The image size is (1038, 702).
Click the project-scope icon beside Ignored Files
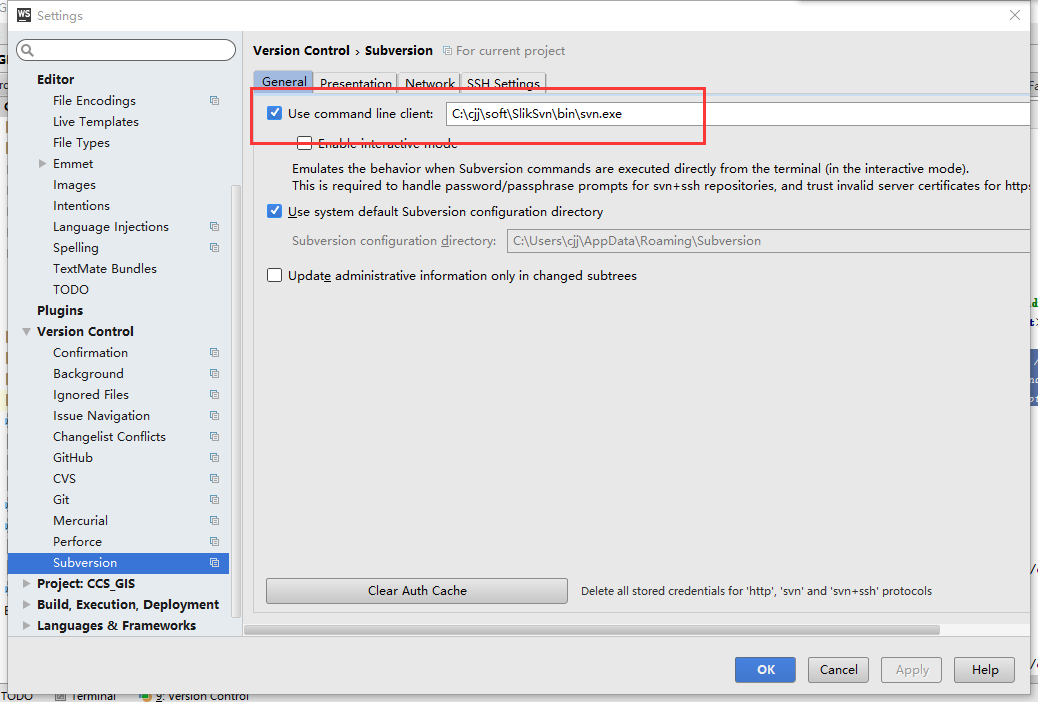[x=214, y=395]
